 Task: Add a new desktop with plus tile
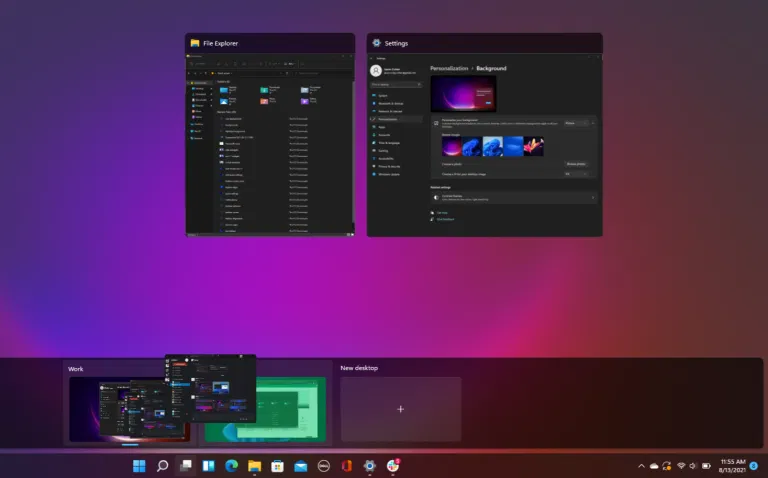point(401,409)
